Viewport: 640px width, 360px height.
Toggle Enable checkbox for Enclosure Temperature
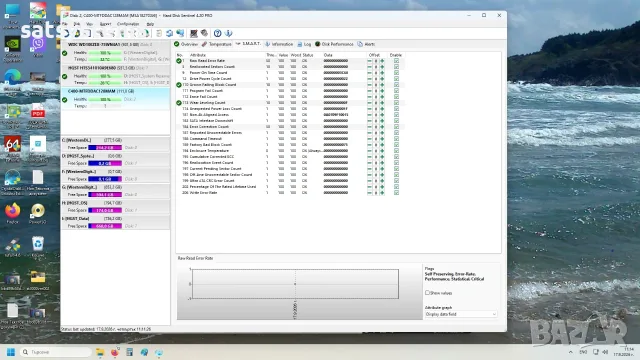click(396, 151)
